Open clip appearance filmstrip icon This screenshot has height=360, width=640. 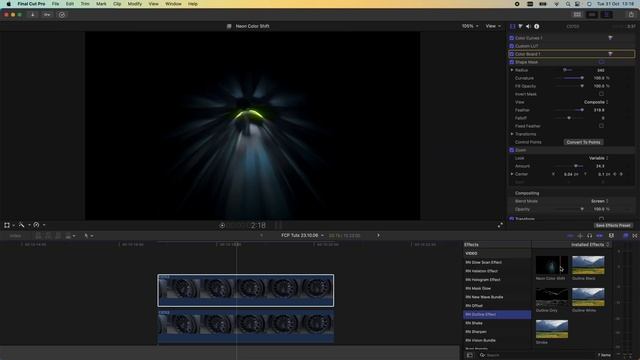[x=611, y=236]
